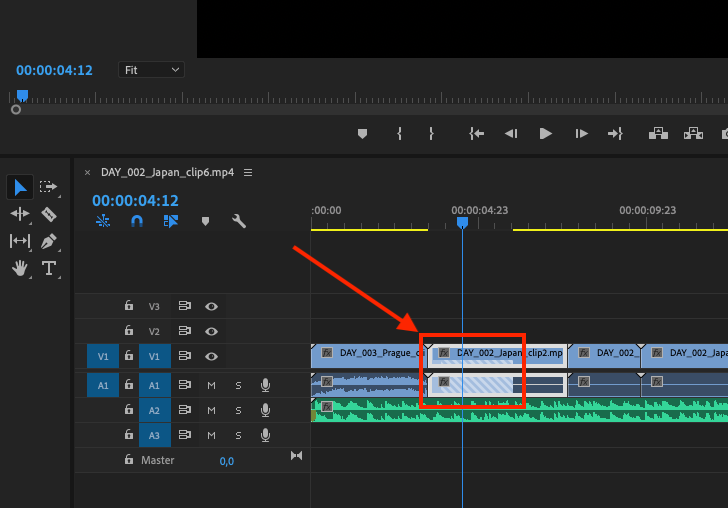Choose the Slip tool
The width and height of the screenshot is (728, 508).
20,241
